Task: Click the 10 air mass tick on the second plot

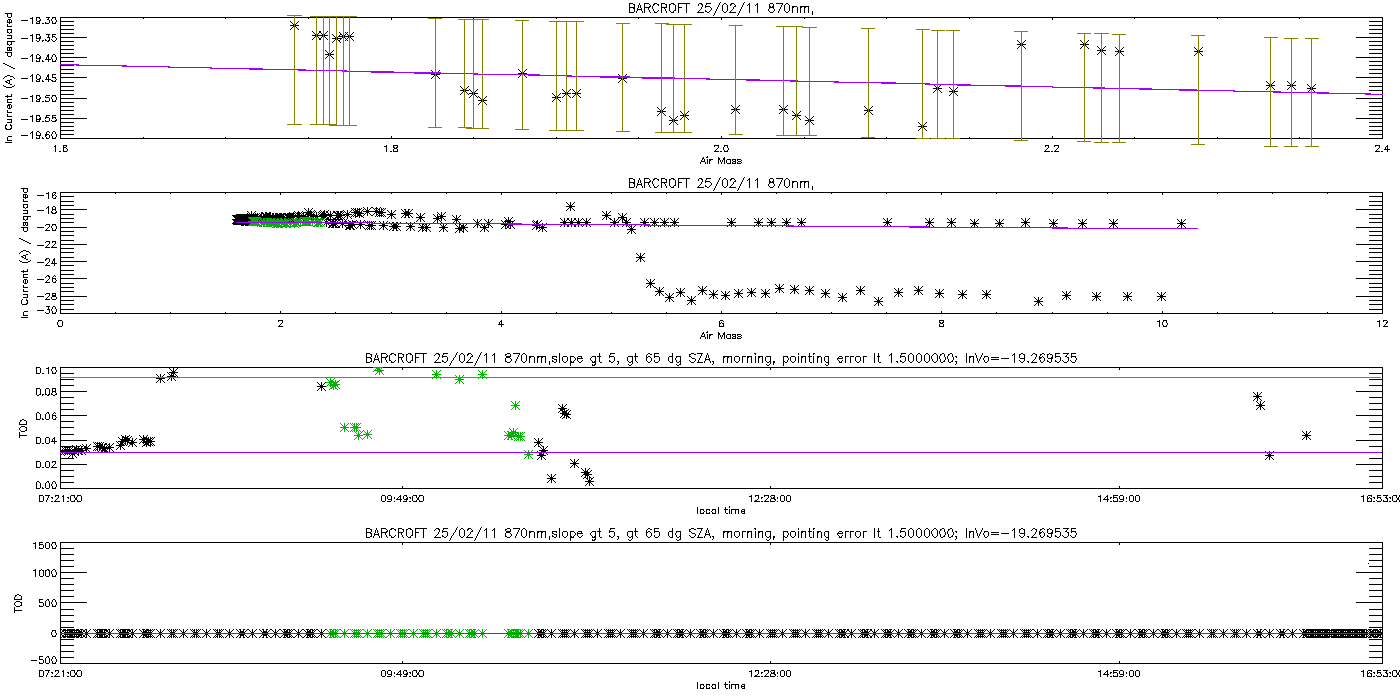Action: [1161, 322]
